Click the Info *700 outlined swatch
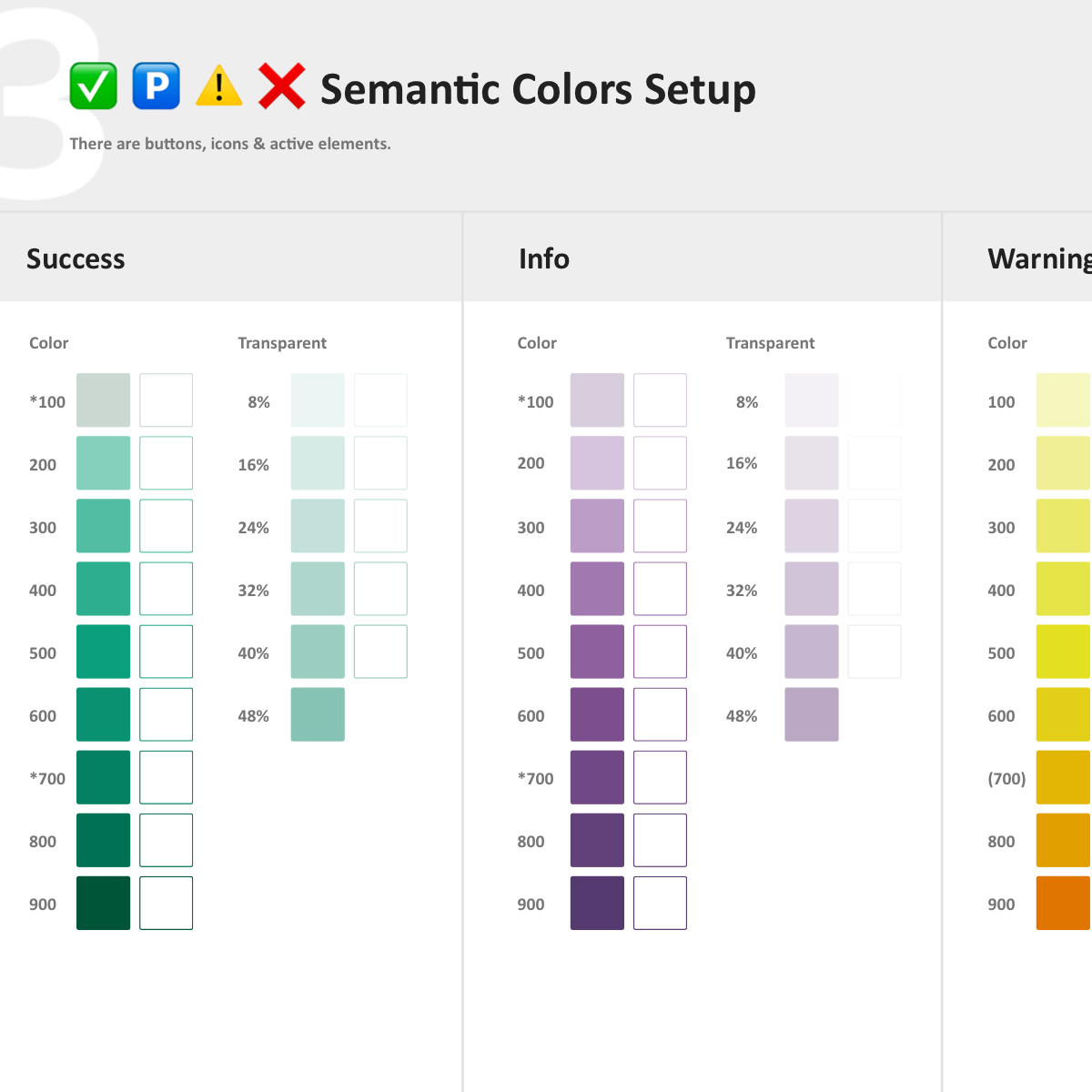 660,777
